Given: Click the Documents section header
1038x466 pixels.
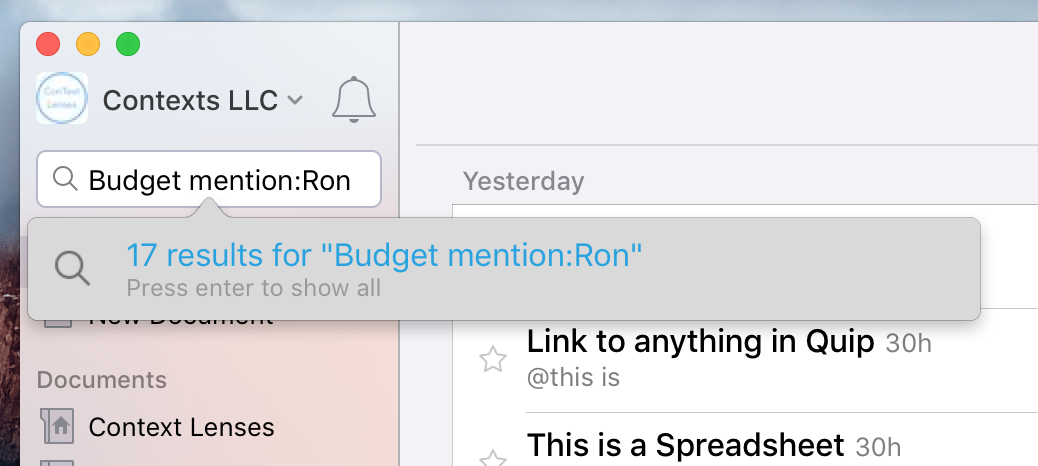Looking at the screenshot, I should point(101,380).
